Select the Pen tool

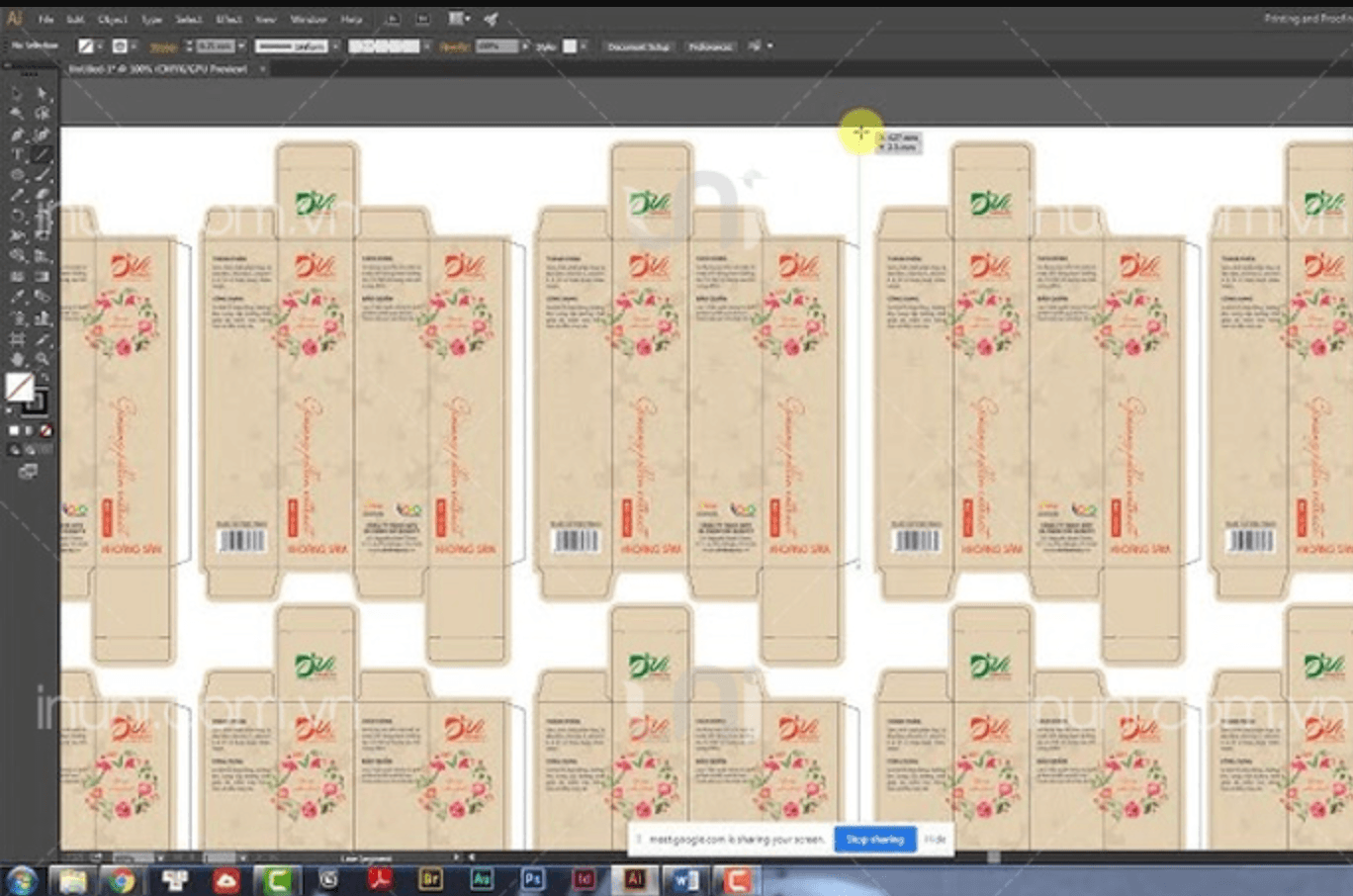click(17, 134)
